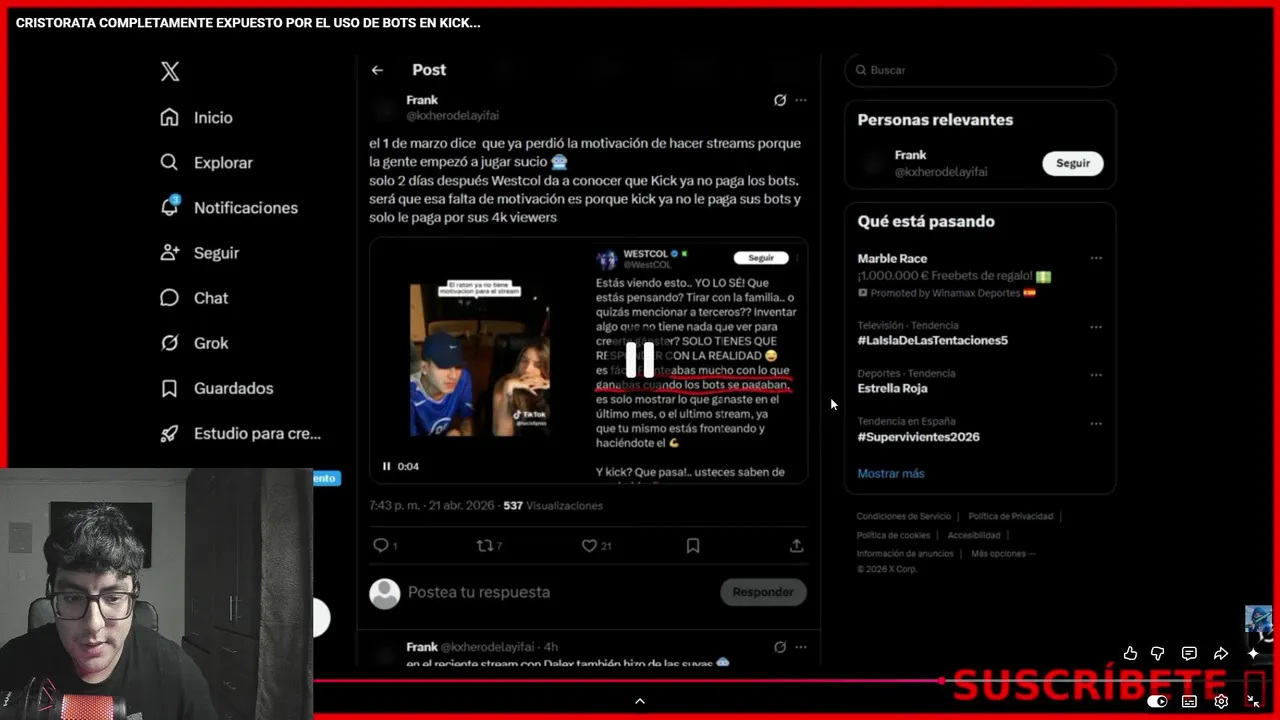The width and height of the screenshot is (1280, 720).
Task: Click the Postea tu respuesta field
Action: (479, 592)
